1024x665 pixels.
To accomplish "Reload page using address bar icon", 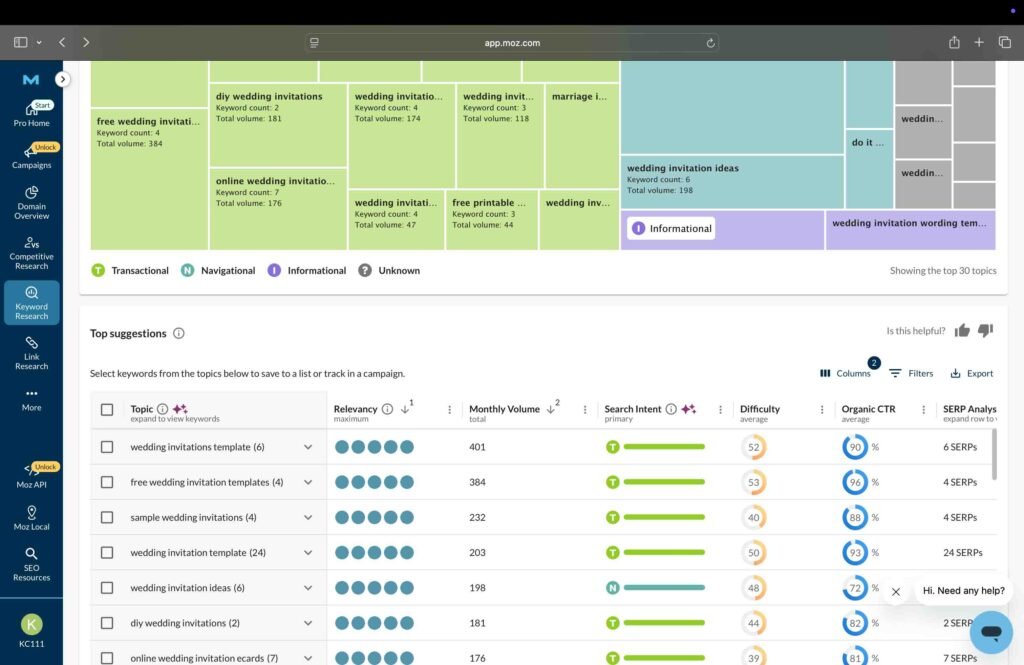I will (710, 43).
